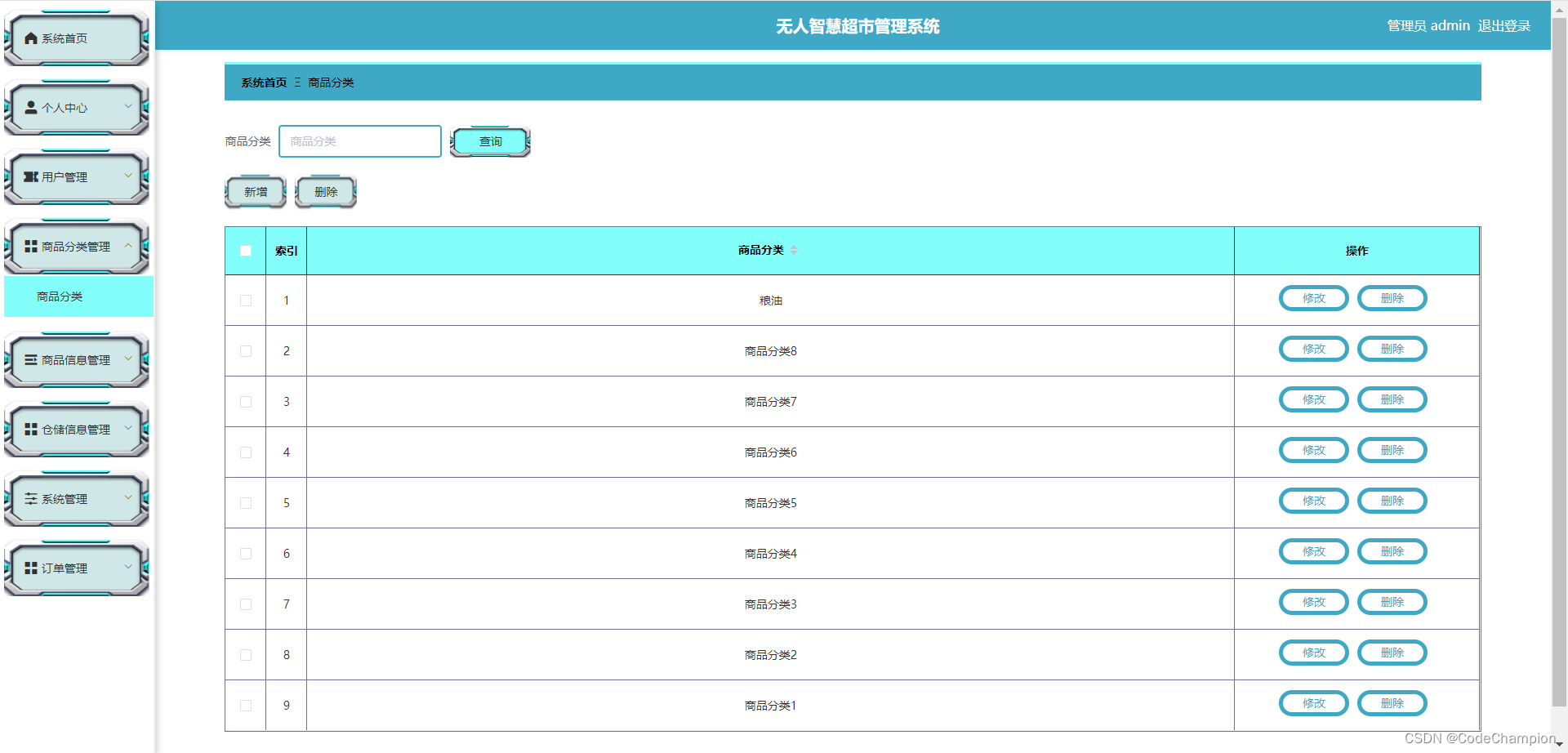The width and height of the screenshot is (1568, 753).
Task: Click inside the 商品分类 search input field
Action: coord(359,140)
